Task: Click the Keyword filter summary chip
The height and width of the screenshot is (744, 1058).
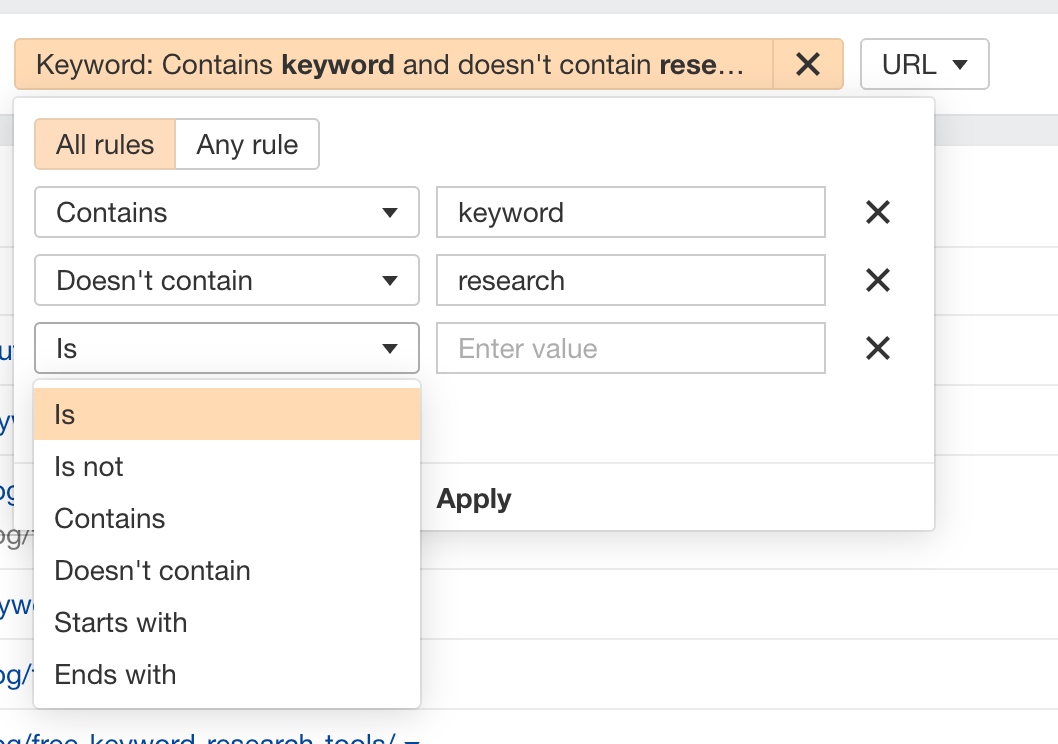Action: point(390,65)
